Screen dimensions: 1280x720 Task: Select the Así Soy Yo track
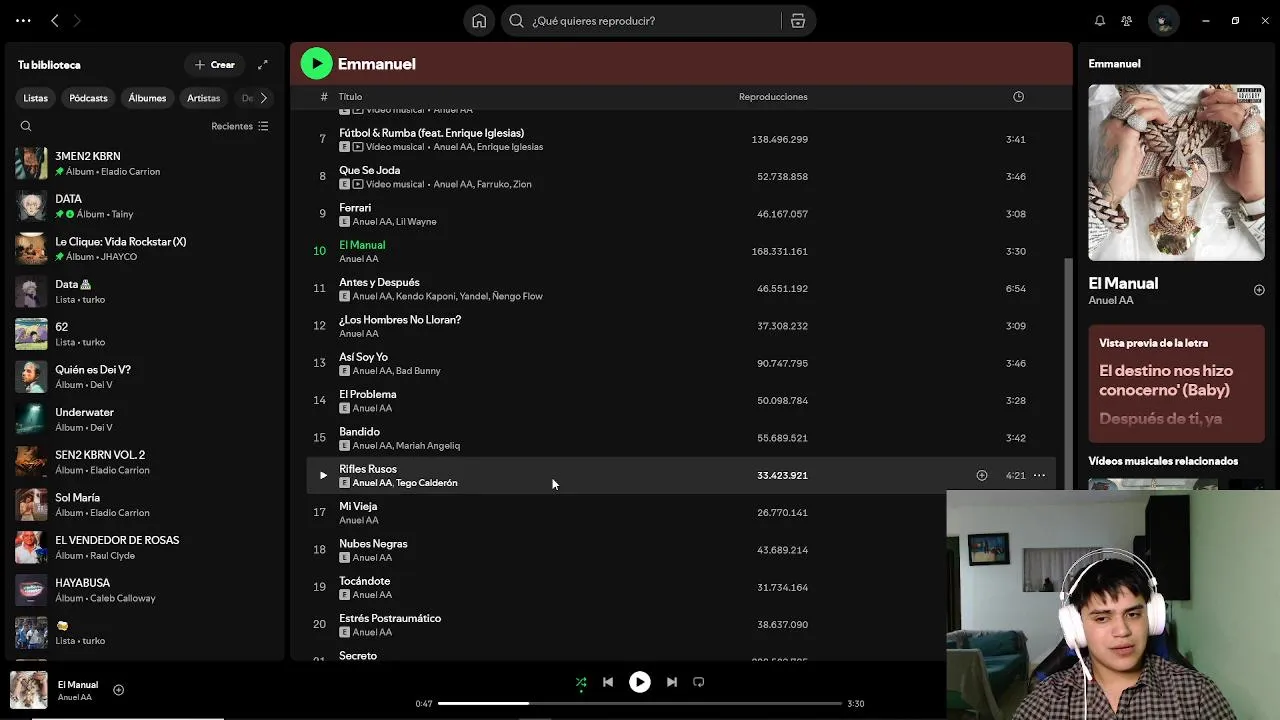tap(681, 363)
